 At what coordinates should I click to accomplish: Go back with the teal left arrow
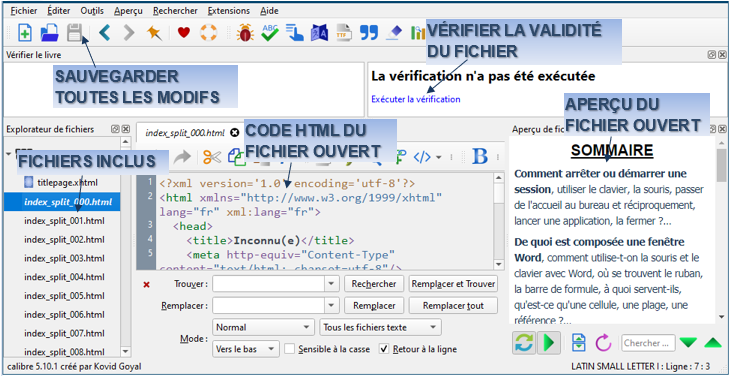tap(105, 33)
